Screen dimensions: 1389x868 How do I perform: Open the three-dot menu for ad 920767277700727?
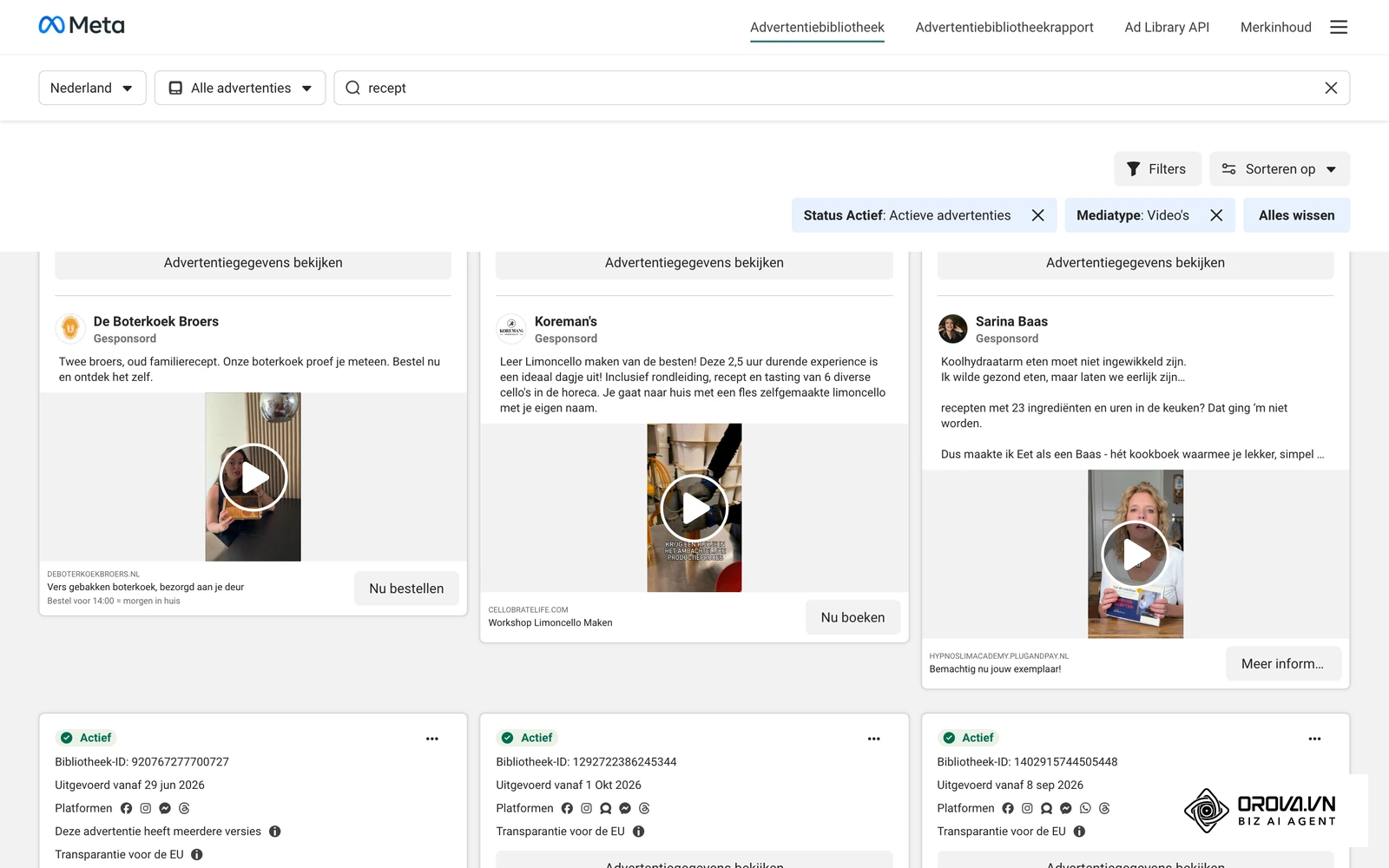[432, 739]
